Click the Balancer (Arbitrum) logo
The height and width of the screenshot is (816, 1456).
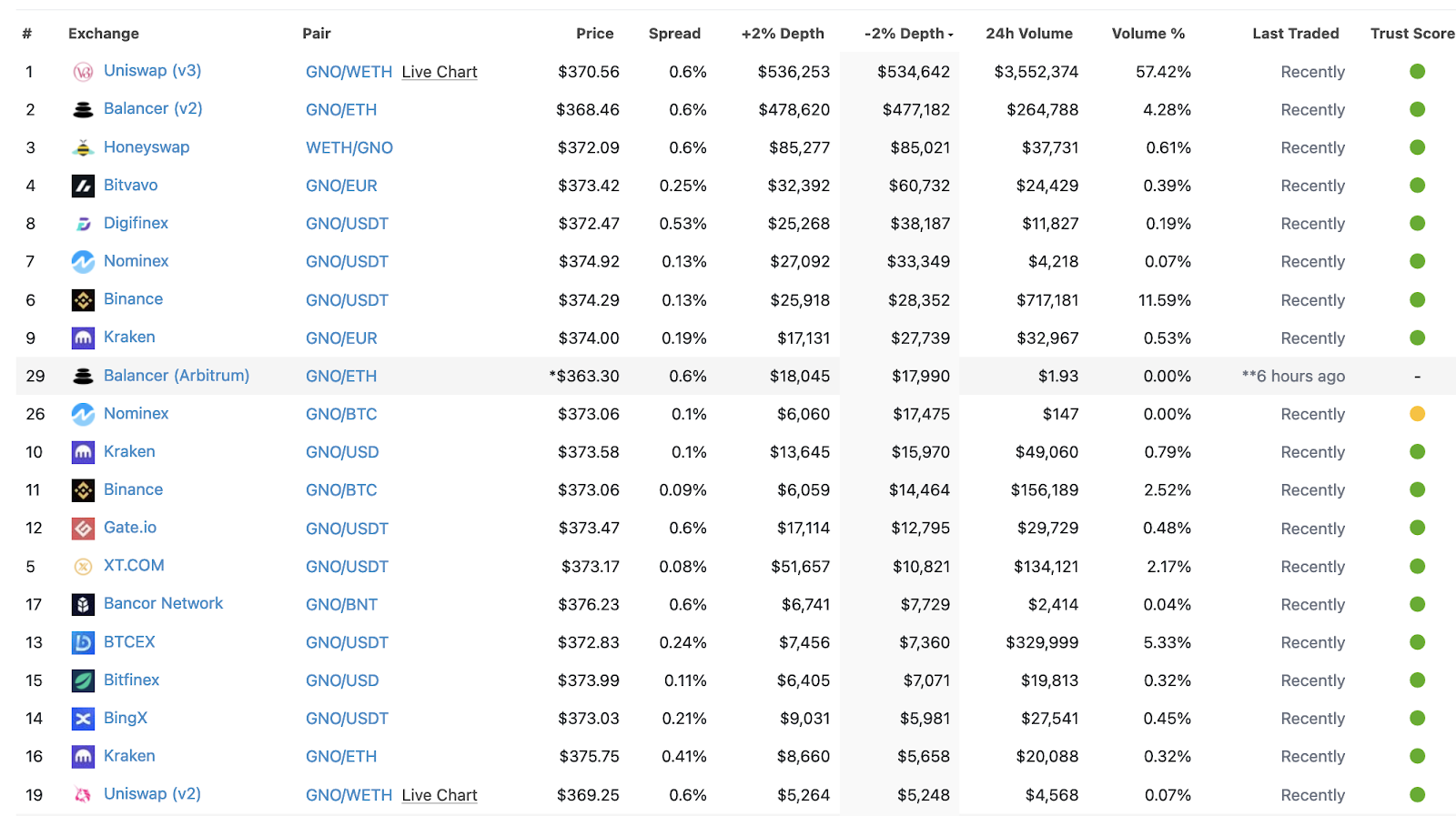pyautogui.click(x=83, y=377)
